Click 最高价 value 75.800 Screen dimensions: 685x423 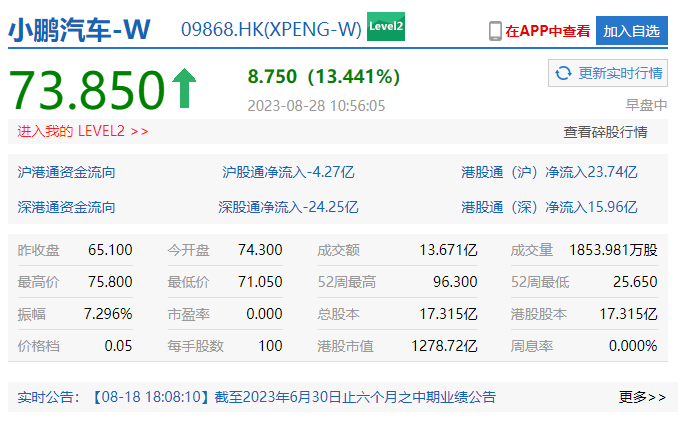110,282
